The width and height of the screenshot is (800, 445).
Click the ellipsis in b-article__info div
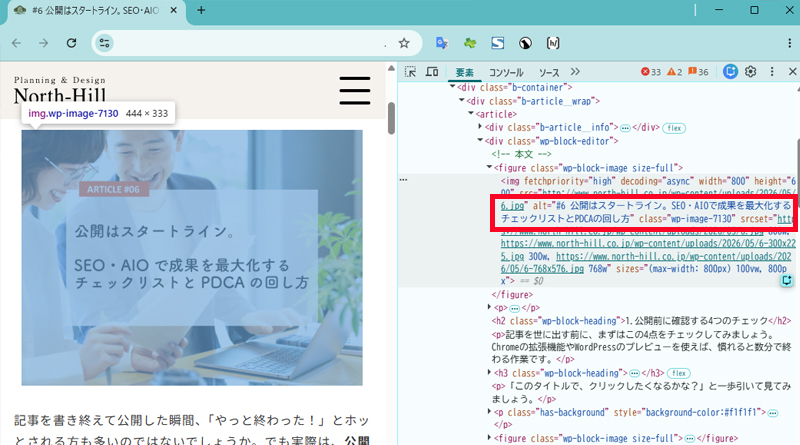point(625,128)
